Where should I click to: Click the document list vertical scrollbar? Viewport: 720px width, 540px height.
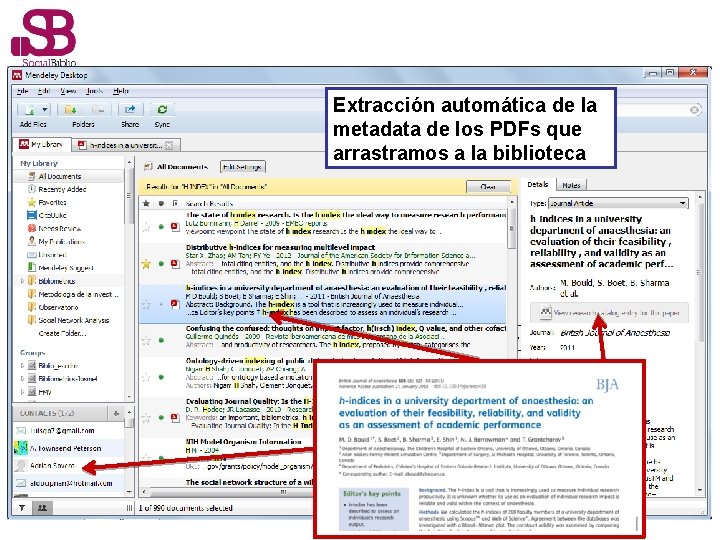point(512,230)
